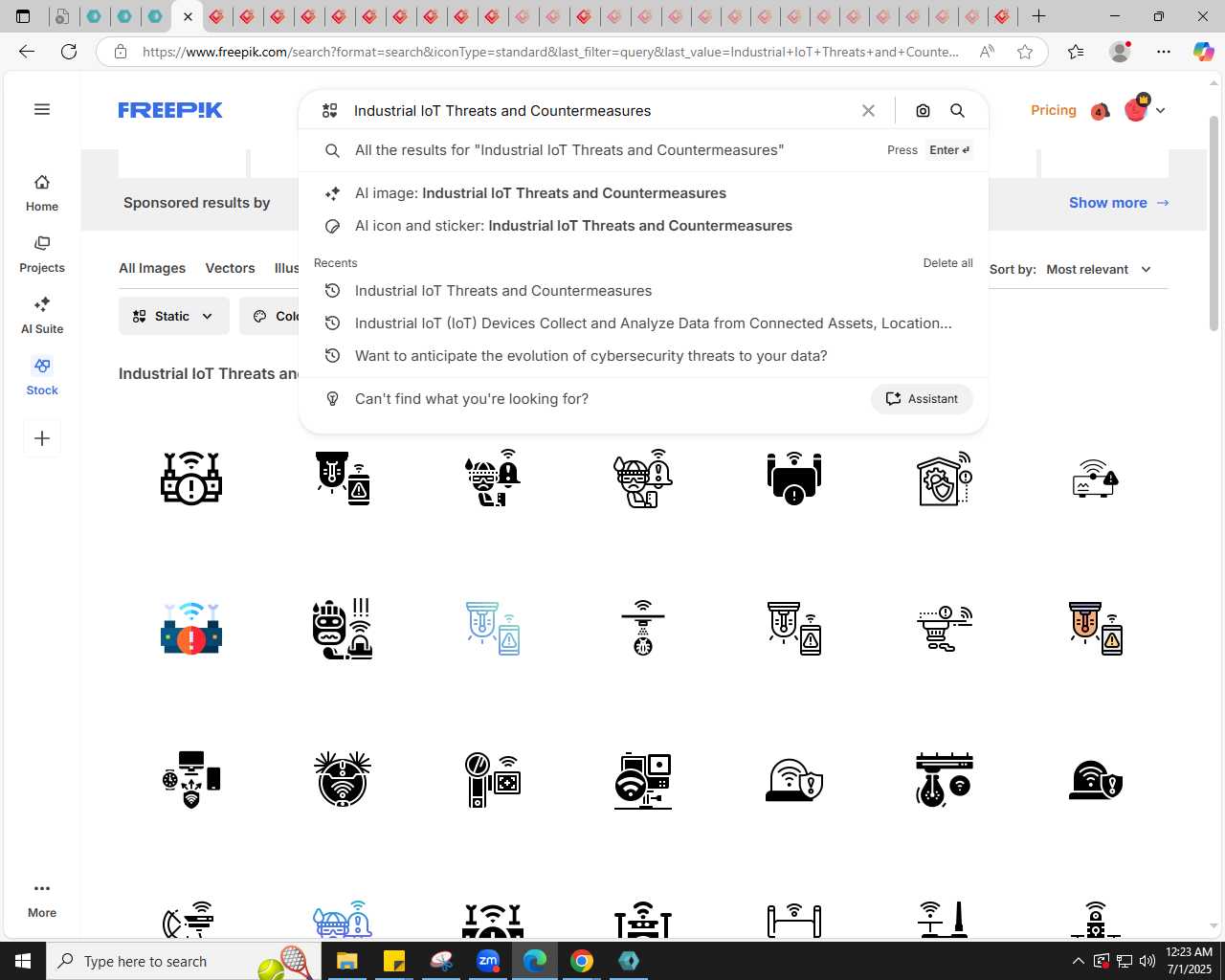The width and height of the screenshot is (1225, 980).
Task: Open Google Chrome from the taskbar
Action: pyautogui.click(x=582, y=961)
